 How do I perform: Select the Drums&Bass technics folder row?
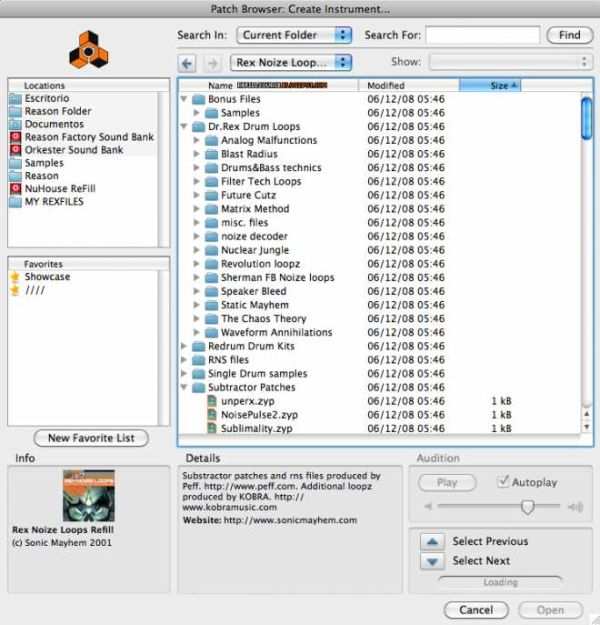point(381,167)
